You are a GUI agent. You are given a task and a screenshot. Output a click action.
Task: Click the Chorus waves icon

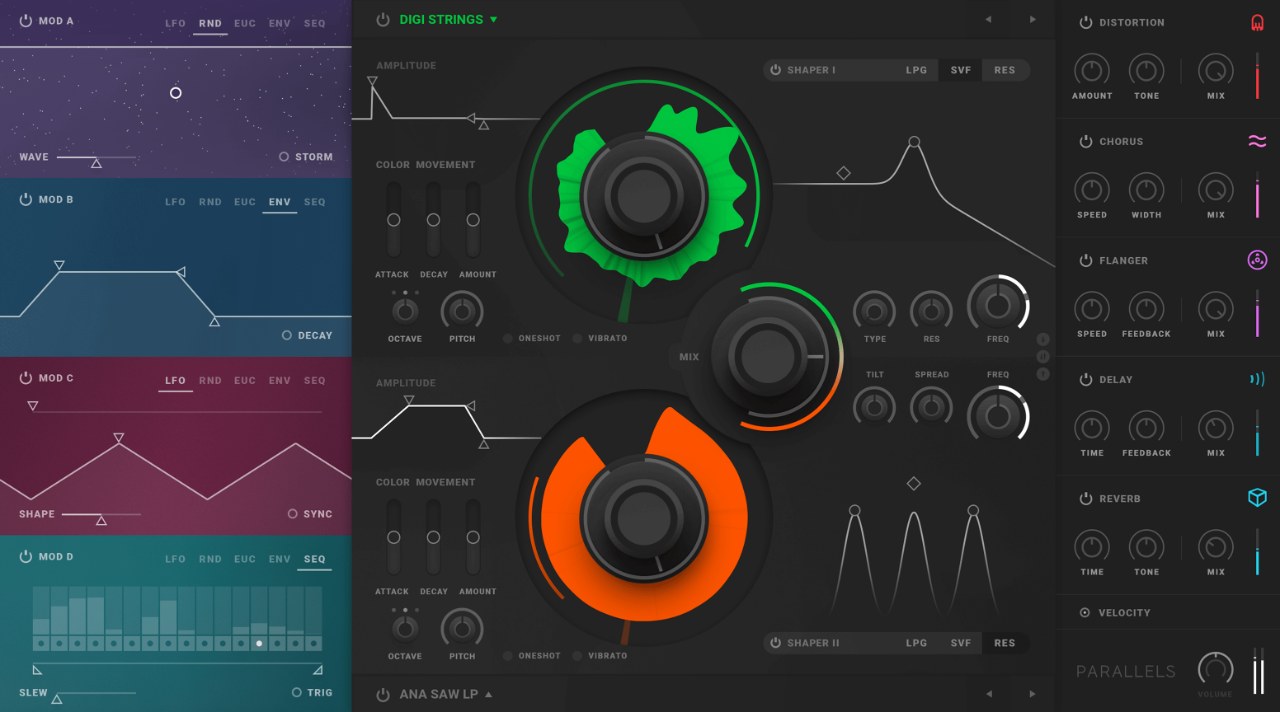[1257, 141]
